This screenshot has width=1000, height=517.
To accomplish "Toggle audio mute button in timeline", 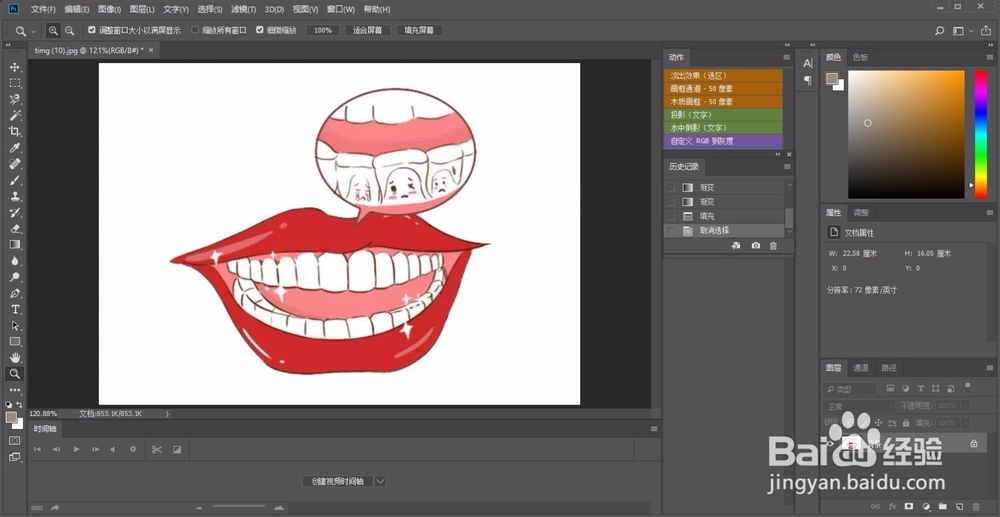I will (113, 449).
